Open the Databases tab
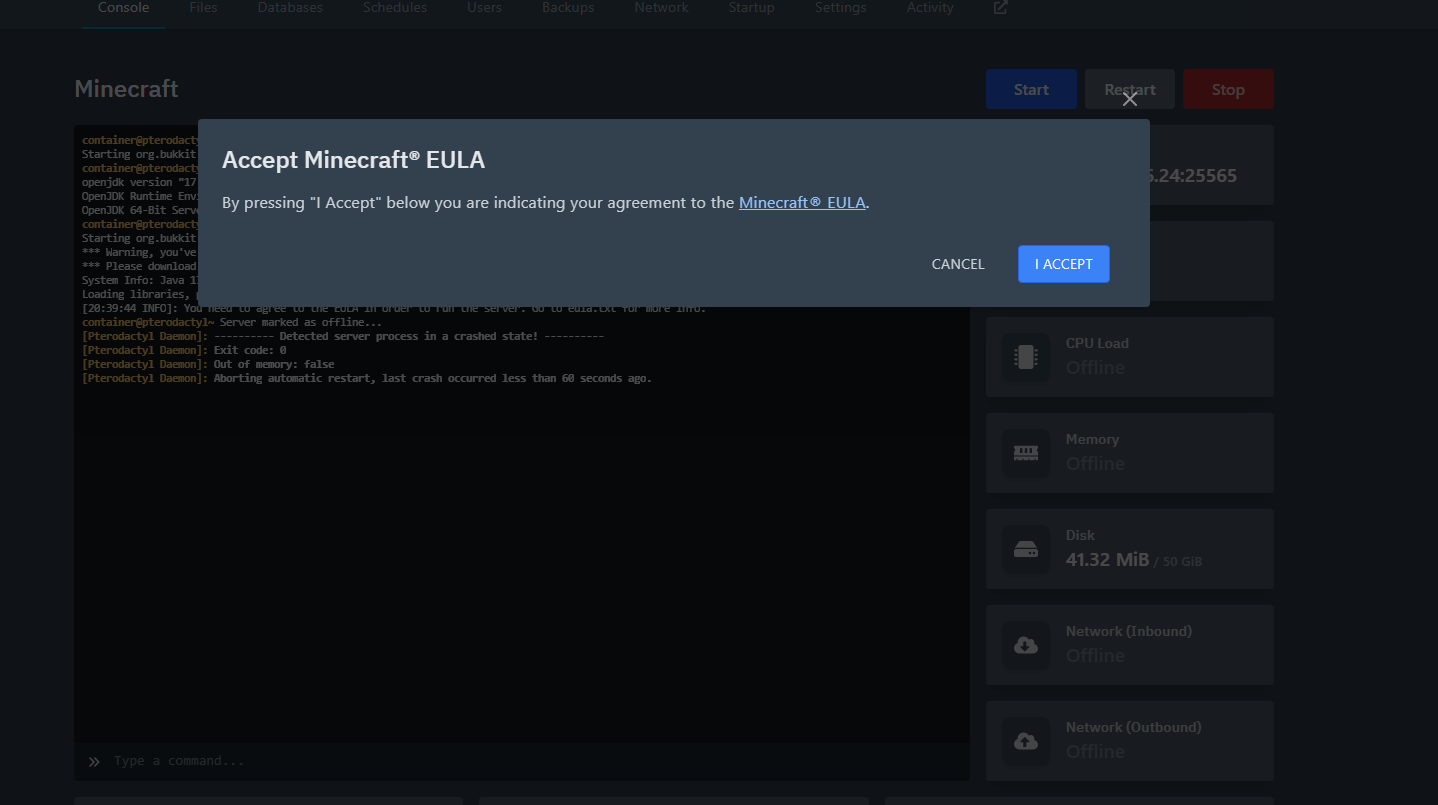This screenshot has height=805, width=1438. pos(290,8)
